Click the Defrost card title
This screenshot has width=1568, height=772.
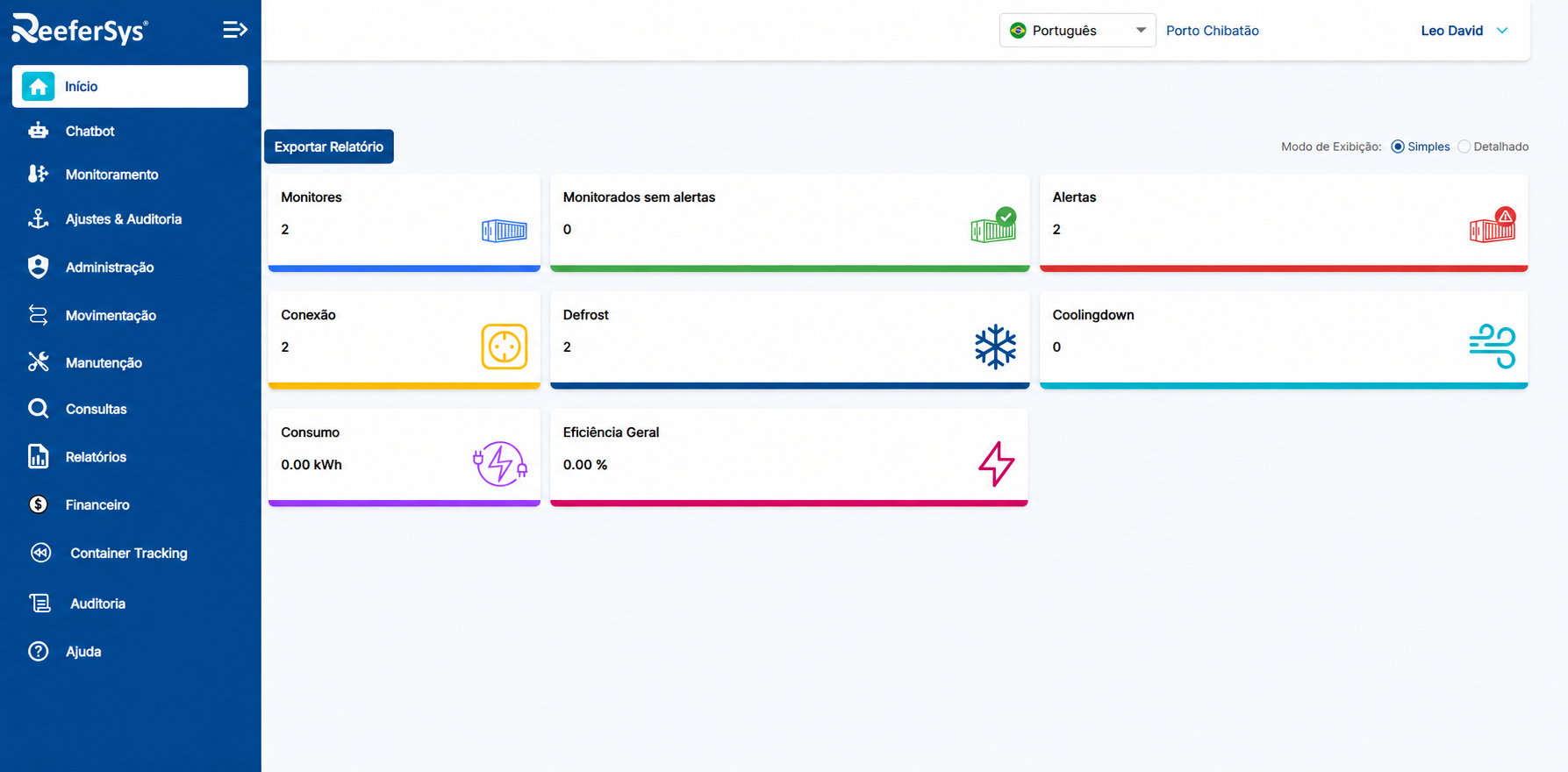click(x=586, y=315)
